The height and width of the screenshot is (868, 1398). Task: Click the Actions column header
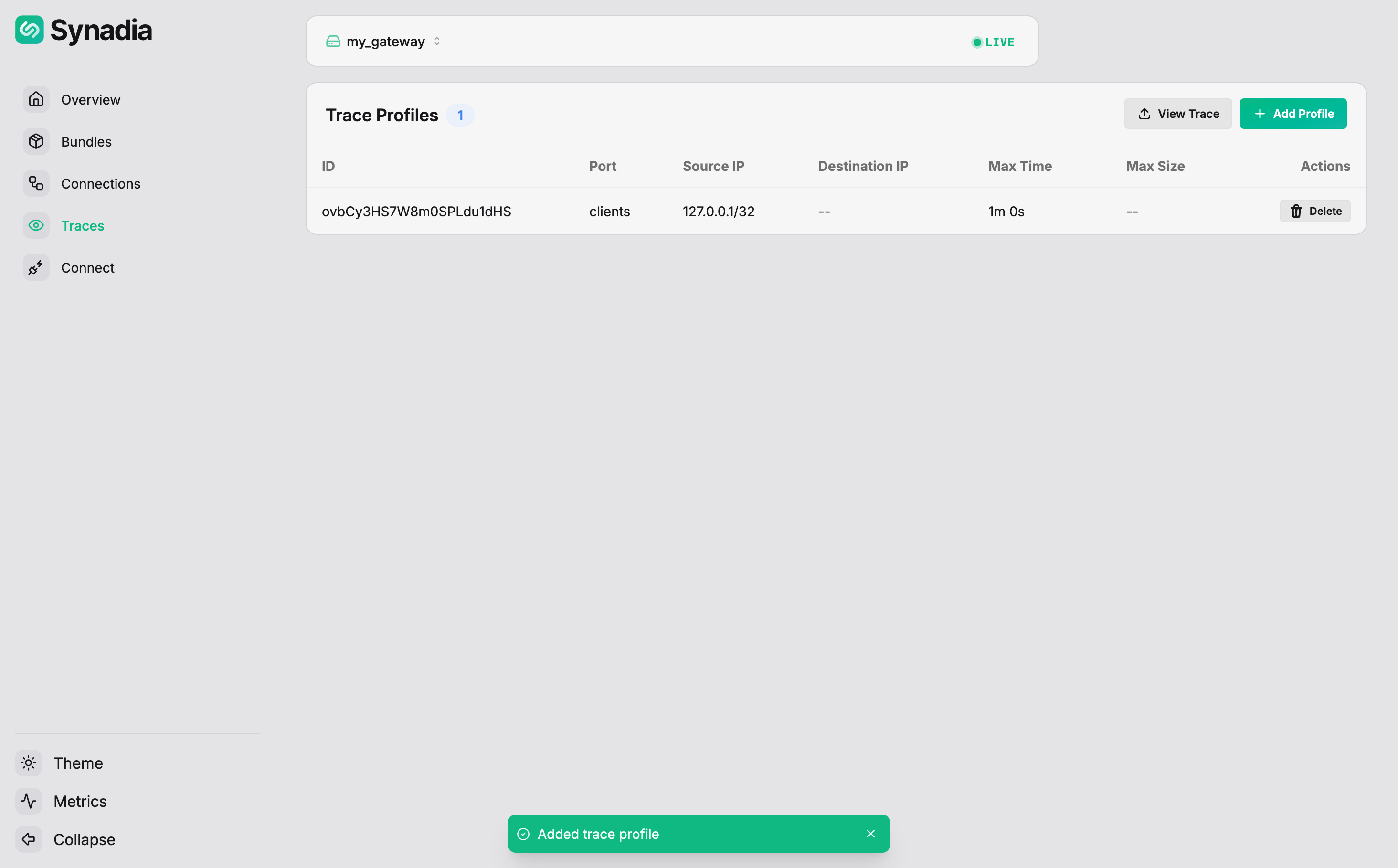(1325, 166)
